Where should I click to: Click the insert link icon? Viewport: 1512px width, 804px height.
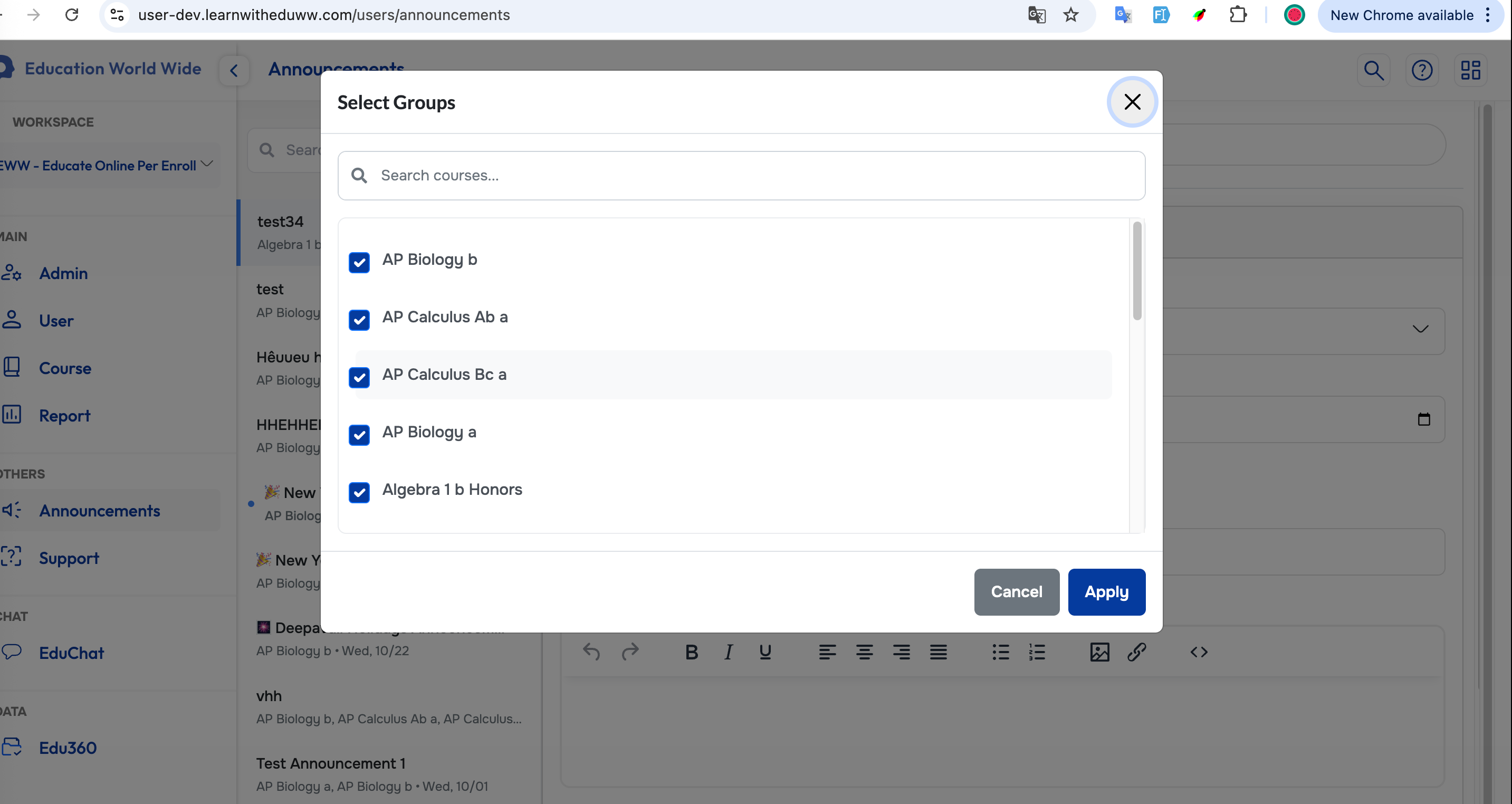point(1137,652)
